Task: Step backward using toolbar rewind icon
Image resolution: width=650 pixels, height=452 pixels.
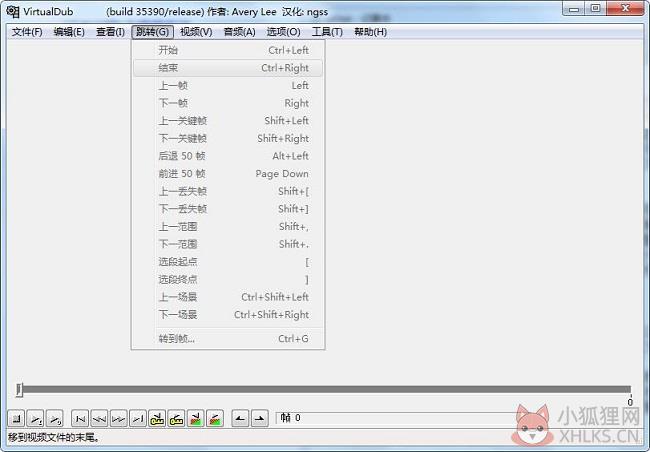Action: click(99, 419)
